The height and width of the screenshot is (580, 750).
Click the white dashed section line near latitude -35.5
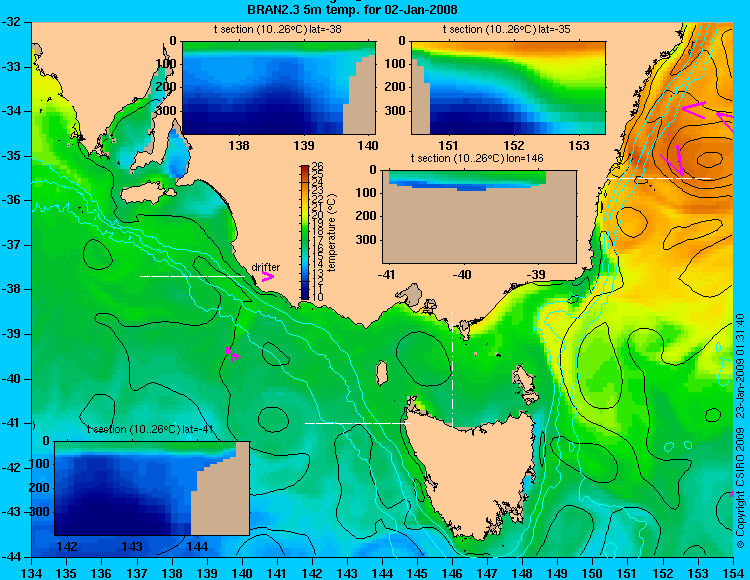[659, 178]
